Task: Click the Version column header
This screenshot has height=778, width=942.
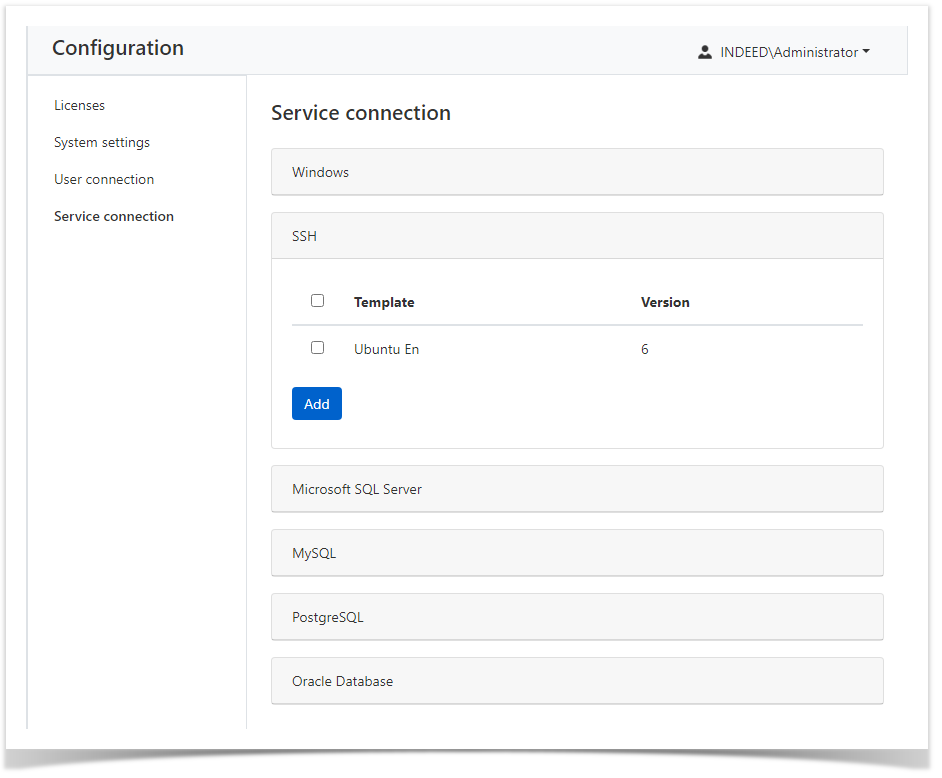Action: tap(665, 302)
